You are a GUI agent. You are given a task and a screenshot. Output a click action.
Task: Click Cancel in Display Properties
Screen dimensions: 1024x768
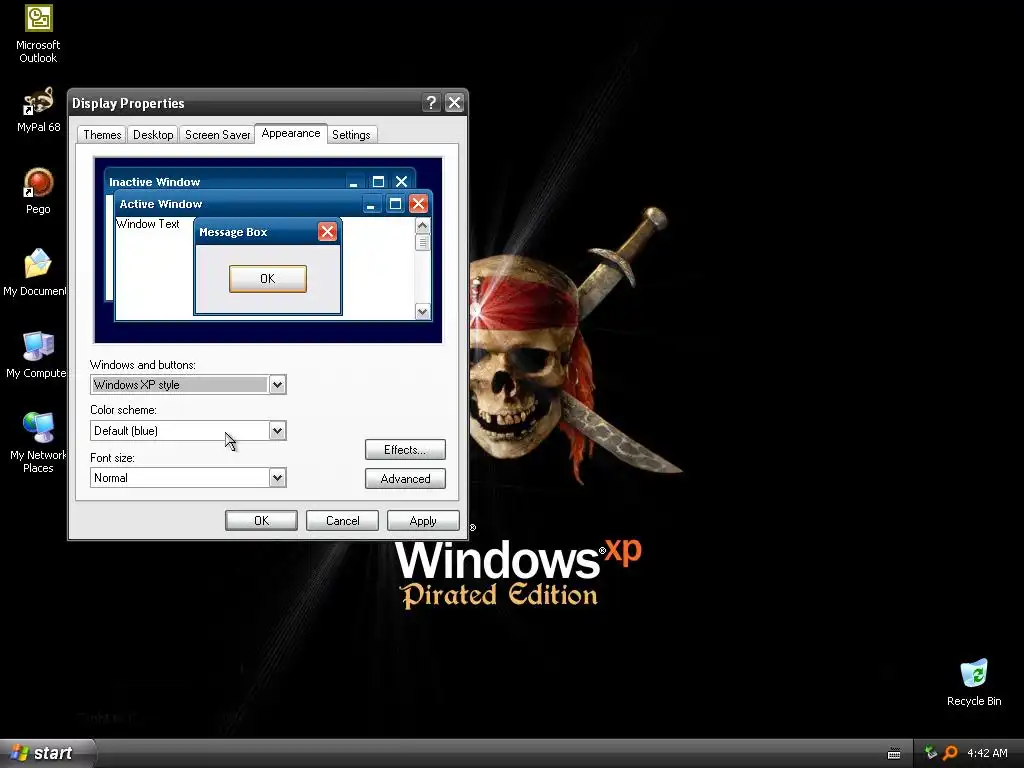click(x=342, y=520)
